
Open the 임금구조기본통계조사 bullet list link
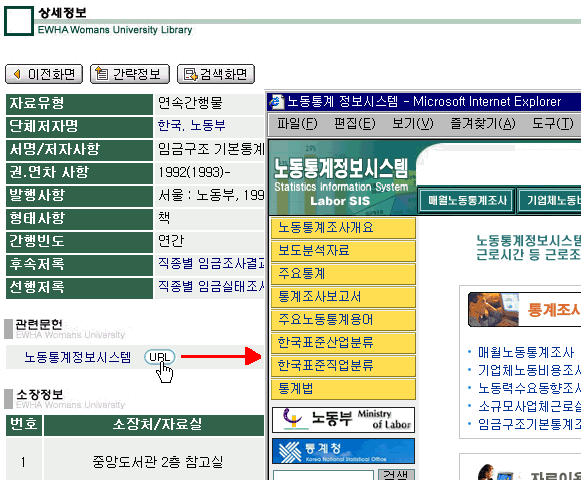pos(529,424)
